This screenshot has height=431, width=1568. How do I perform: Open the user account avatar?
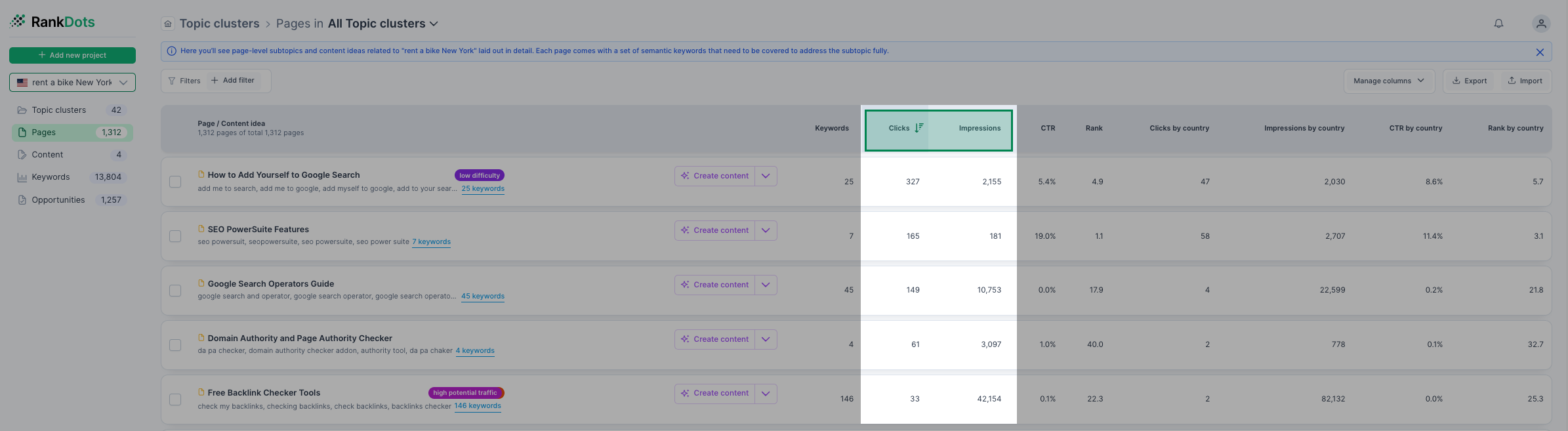[x=1541, y=24]
